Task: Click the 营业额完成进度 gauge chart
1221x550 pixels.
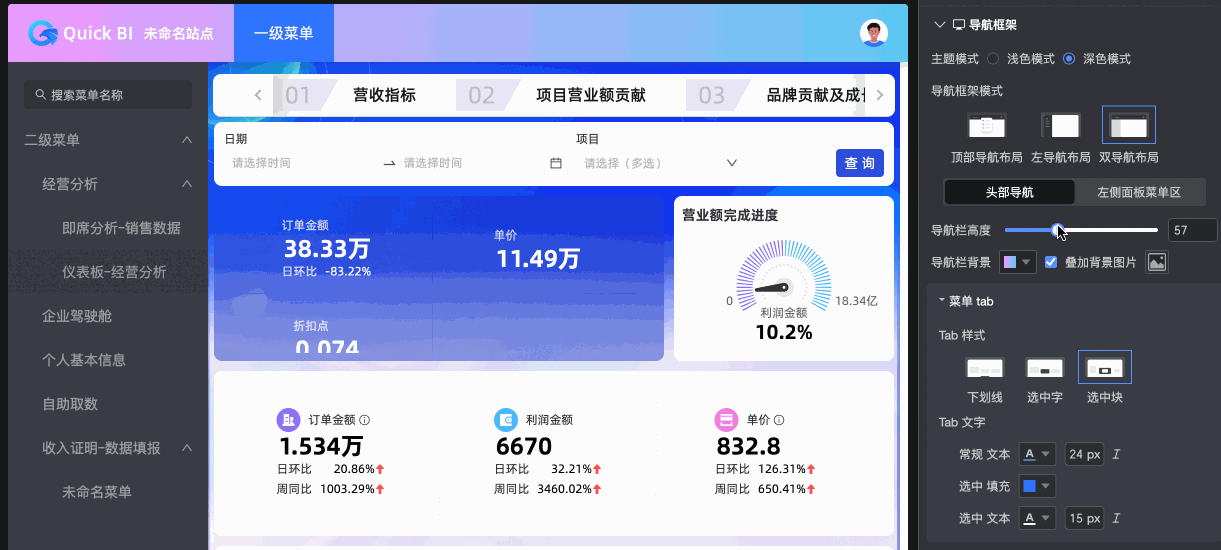Action: 784,279
